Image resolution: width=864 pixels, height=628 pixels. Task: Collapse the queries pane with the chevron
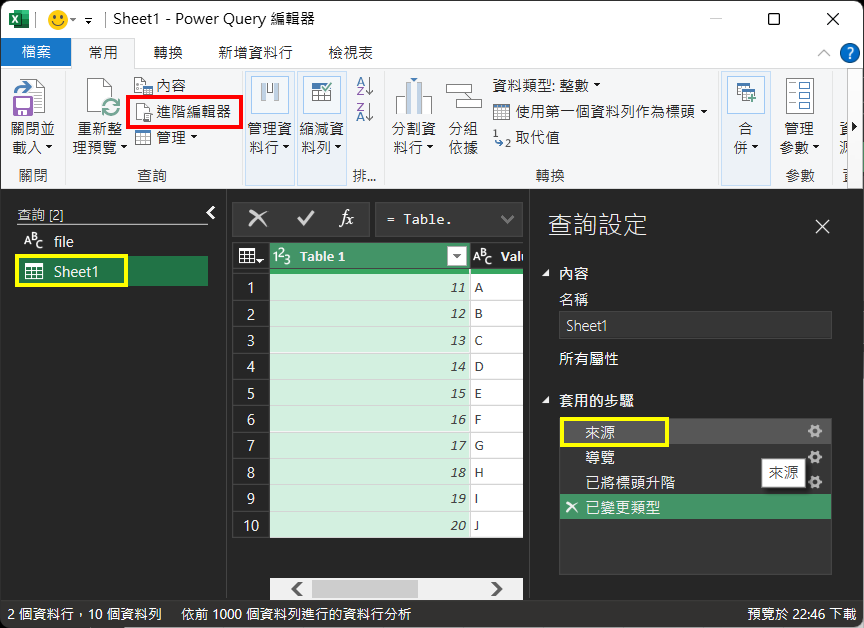(211, 212)
